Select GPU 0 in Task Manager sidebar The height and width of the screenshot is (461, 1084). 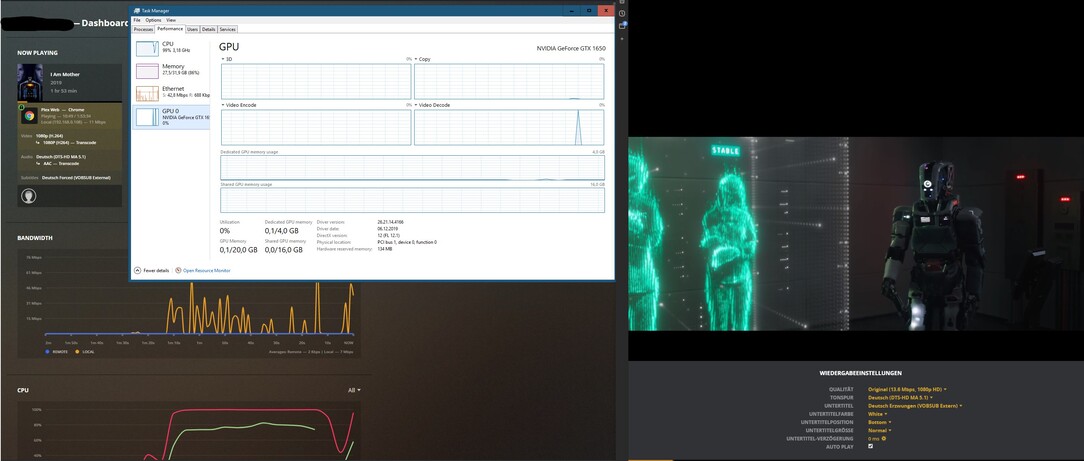[171, 116]
